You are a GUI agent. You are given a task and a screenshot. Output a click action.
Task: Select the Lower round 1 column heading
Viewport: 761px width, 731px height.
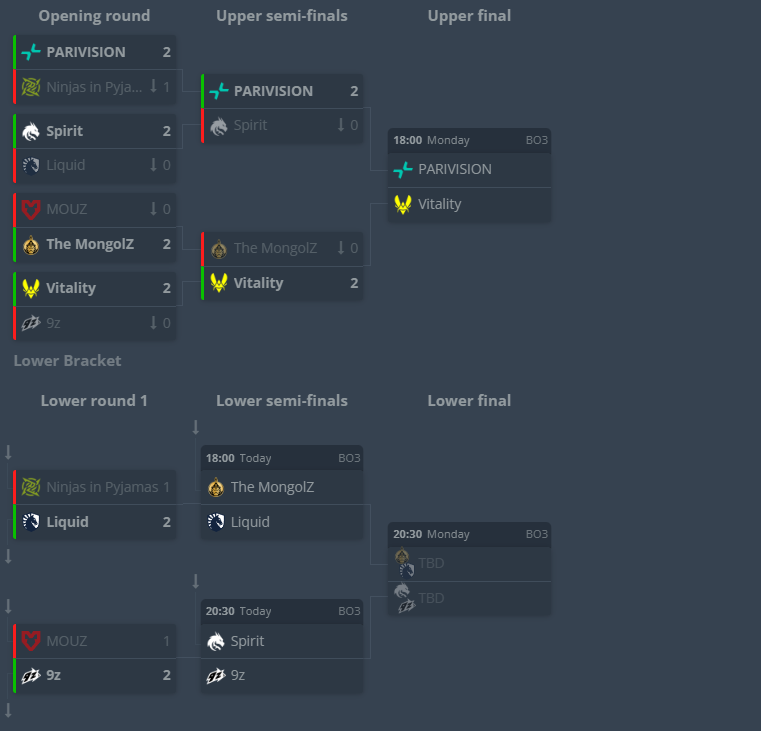click(94, 401)
